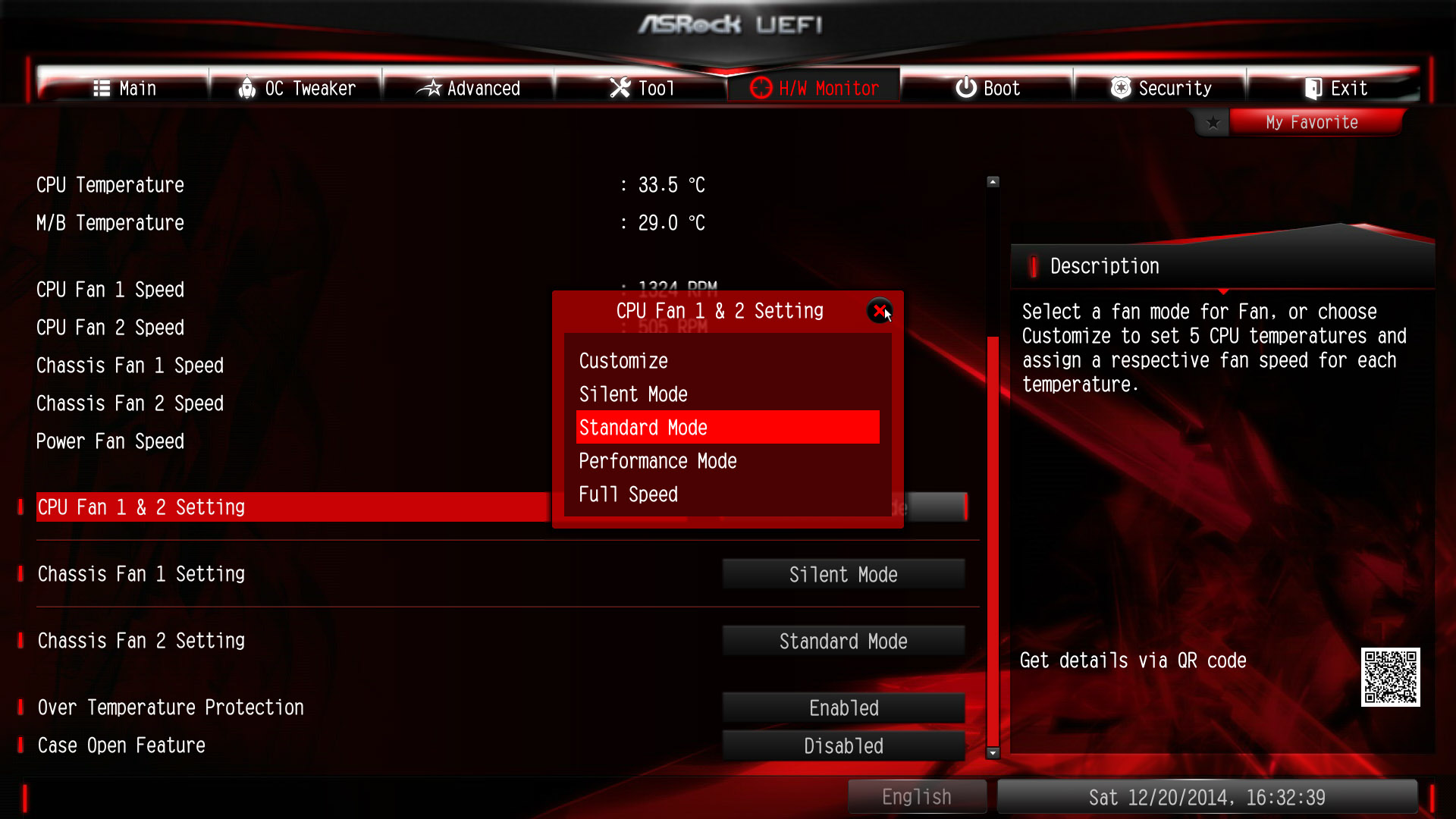Open Chassis Fan 2 Setting dropdown
Viewport: 1456px width, 819px height.
tap(843, 642)
